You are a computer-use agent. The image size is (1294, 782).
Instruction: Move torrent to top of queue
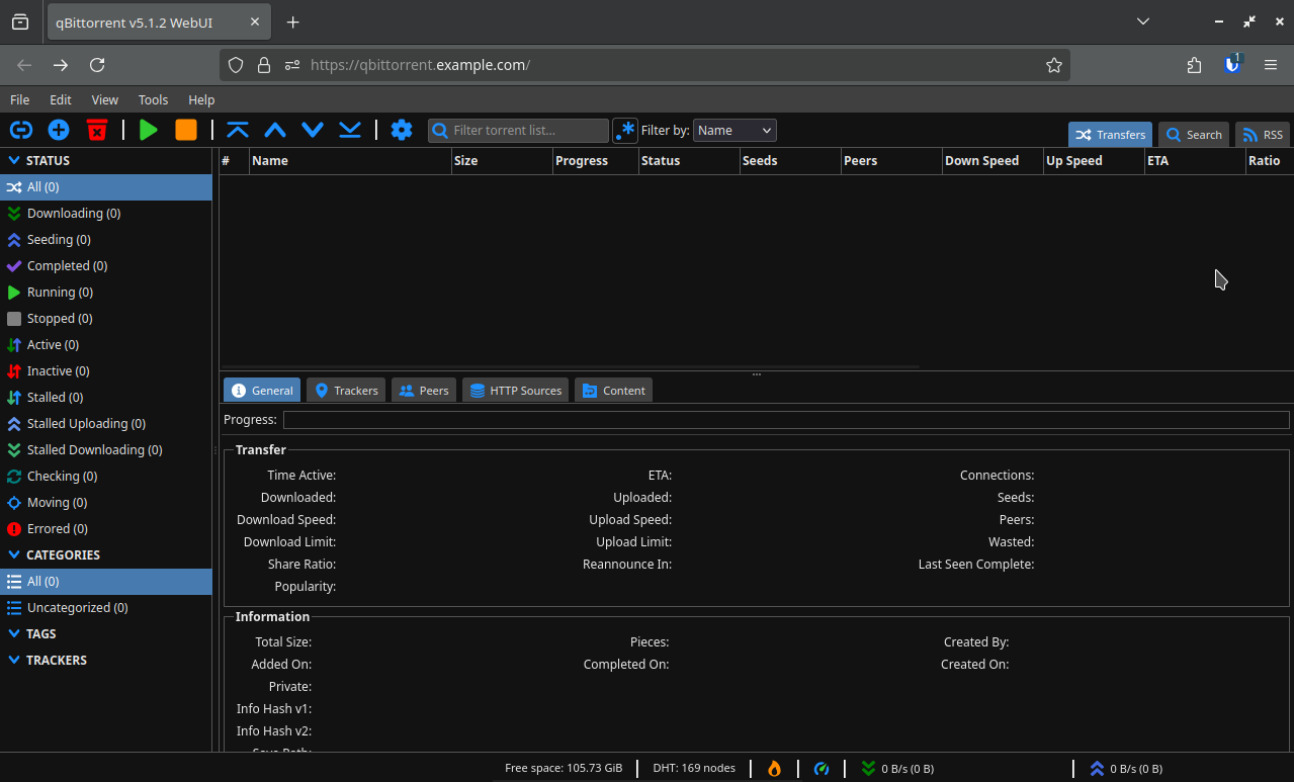(237, 130)
